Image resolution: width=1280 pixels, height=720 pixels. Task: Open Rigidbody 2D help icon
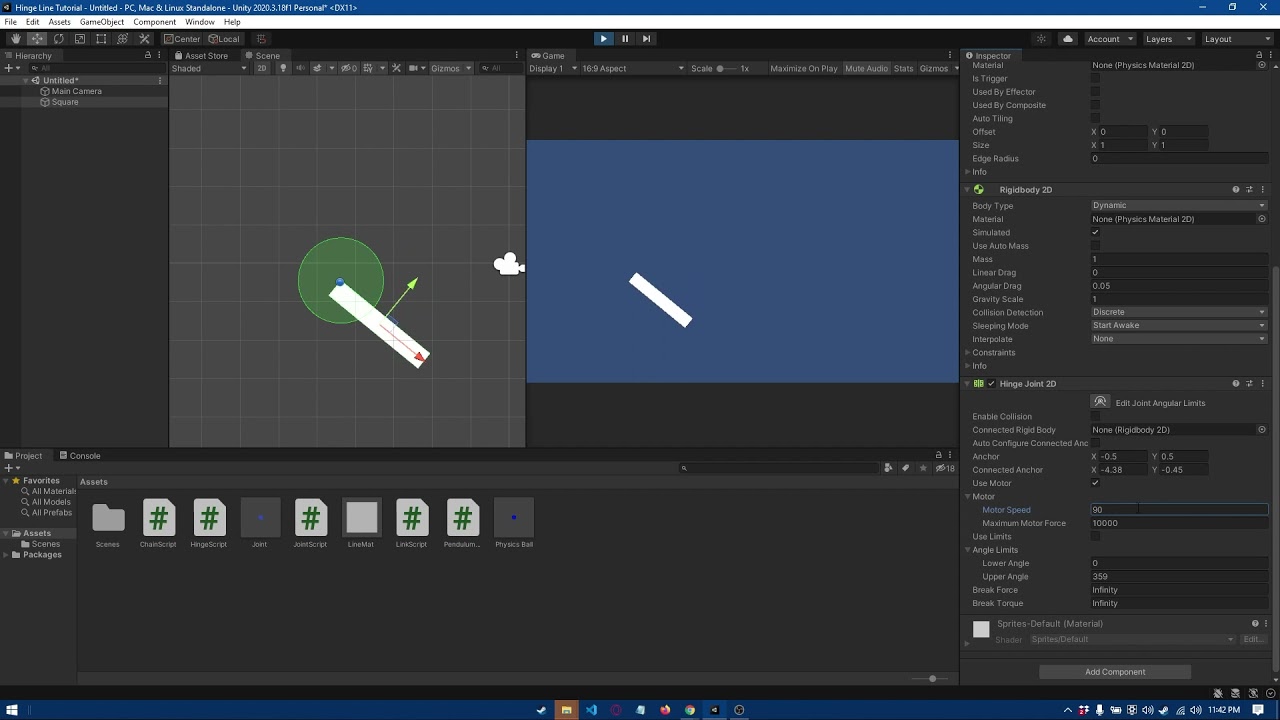click(1236, 190)
